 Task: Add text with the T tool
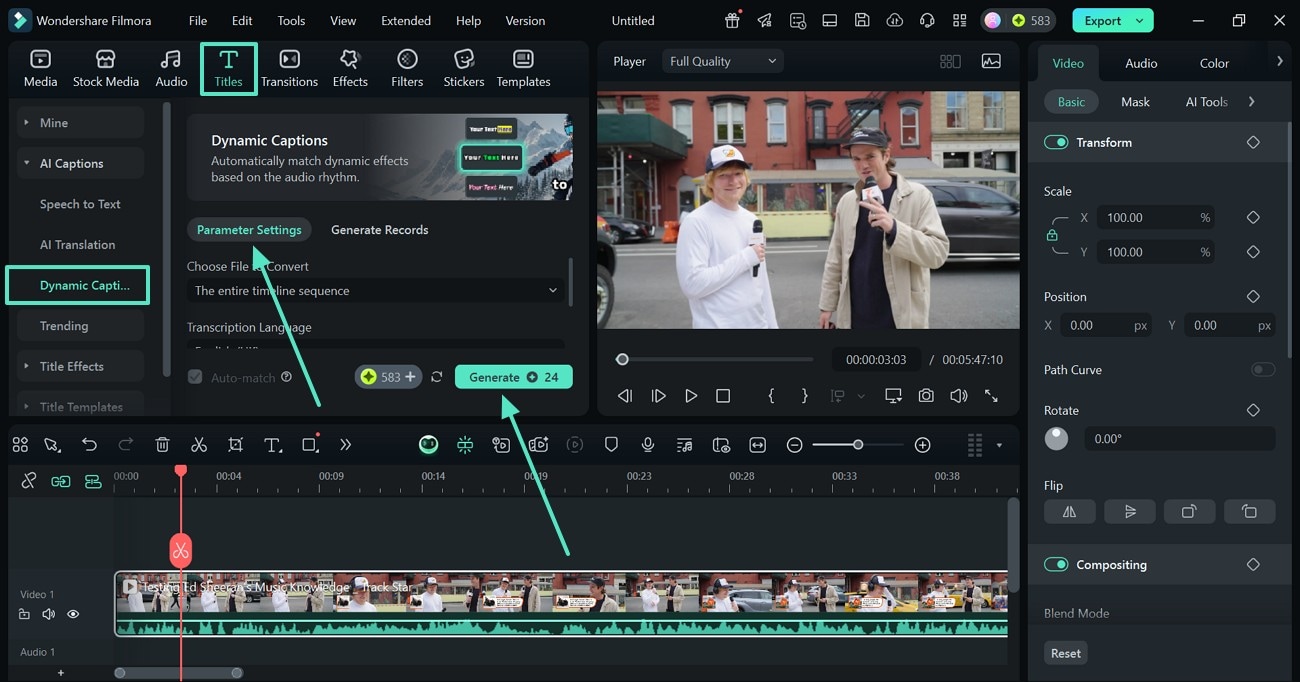tap(272, 445)
